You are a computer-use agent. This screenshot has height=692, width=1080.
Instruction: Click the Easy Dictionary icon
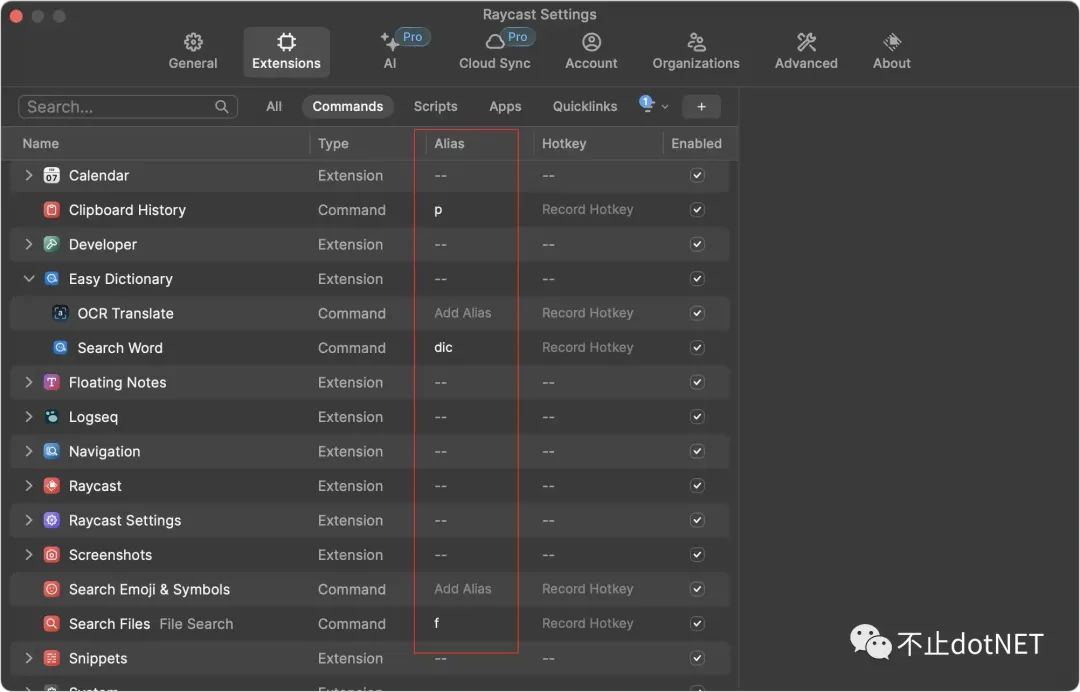point(52,279)
